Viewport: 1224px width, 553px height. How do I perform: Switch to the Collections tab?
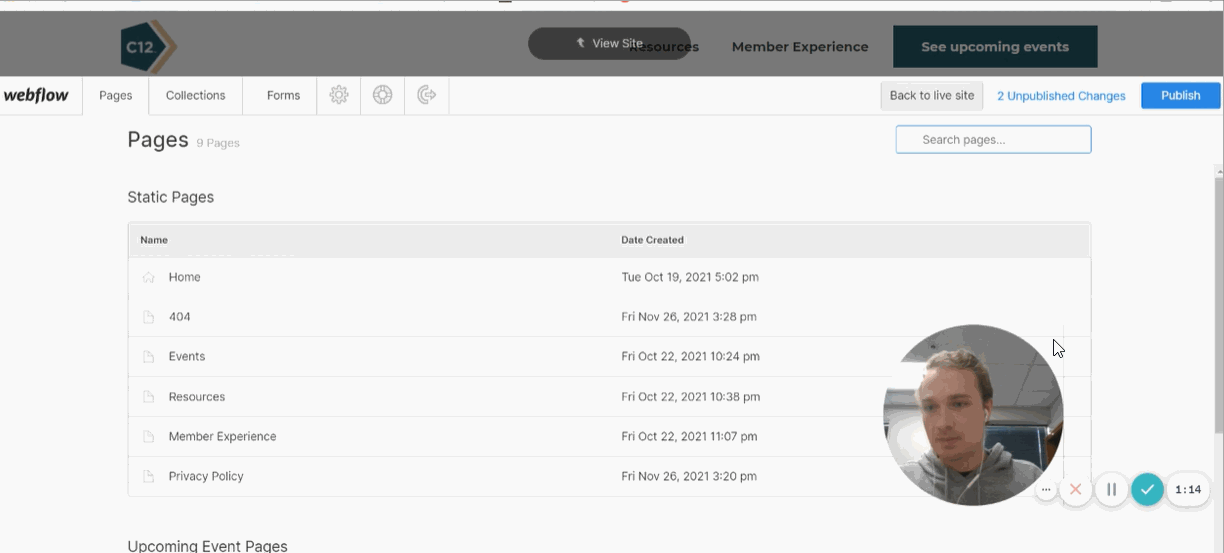[x=195, y=95]
